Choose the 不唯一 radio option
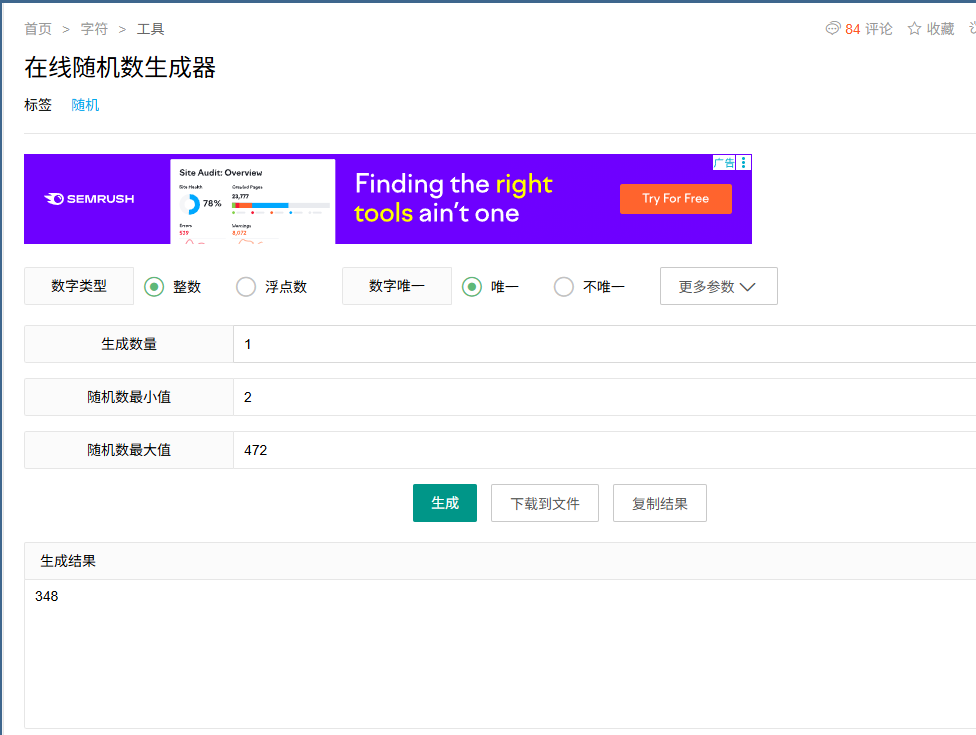 (x=564, y=287)
